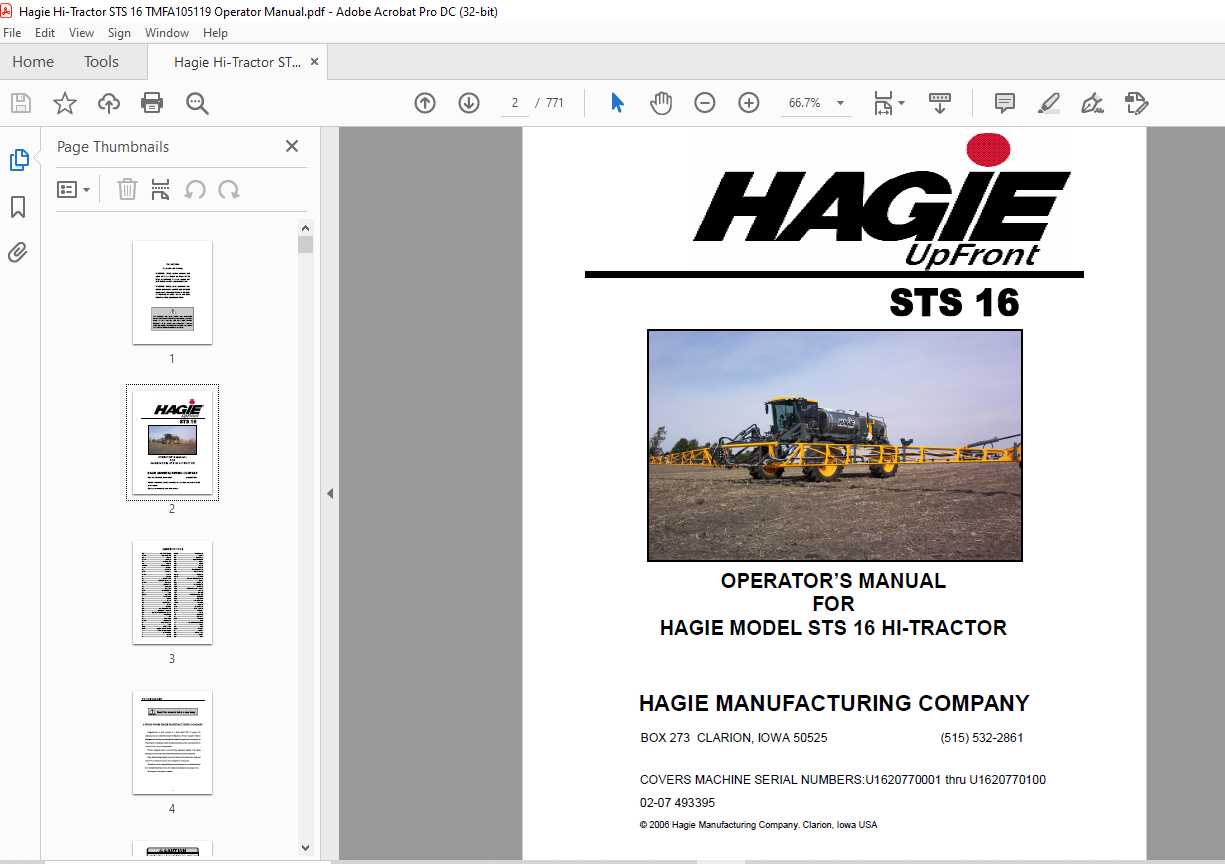Image resolution: width=1225 pixels, height=864 pixels.
Task: Select page 4 thumbnail
Action: coord(172,742)
